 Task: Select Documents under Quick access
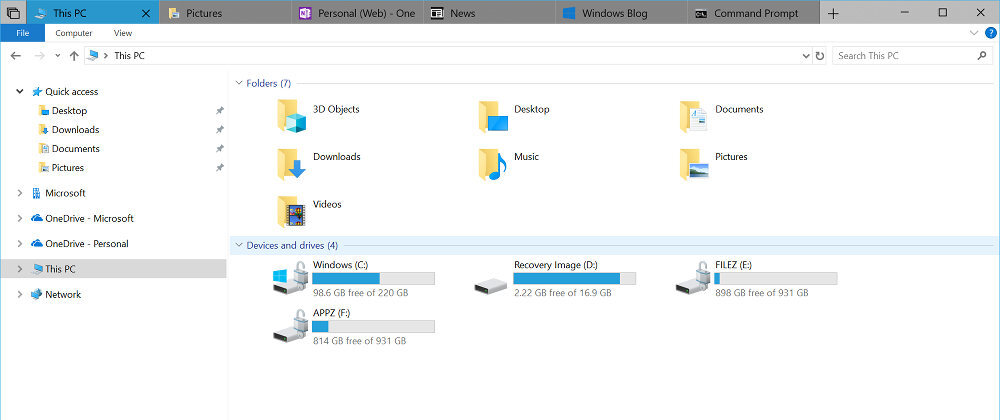(x=75, y=149)
